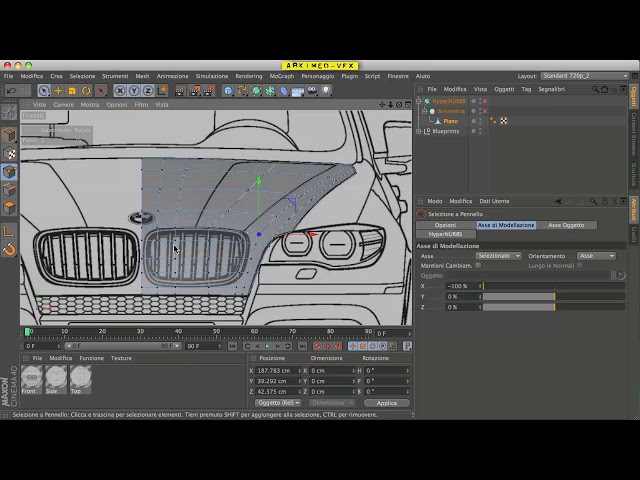Activate Texture mode checkered cube icon

click(x=9, y=153)
